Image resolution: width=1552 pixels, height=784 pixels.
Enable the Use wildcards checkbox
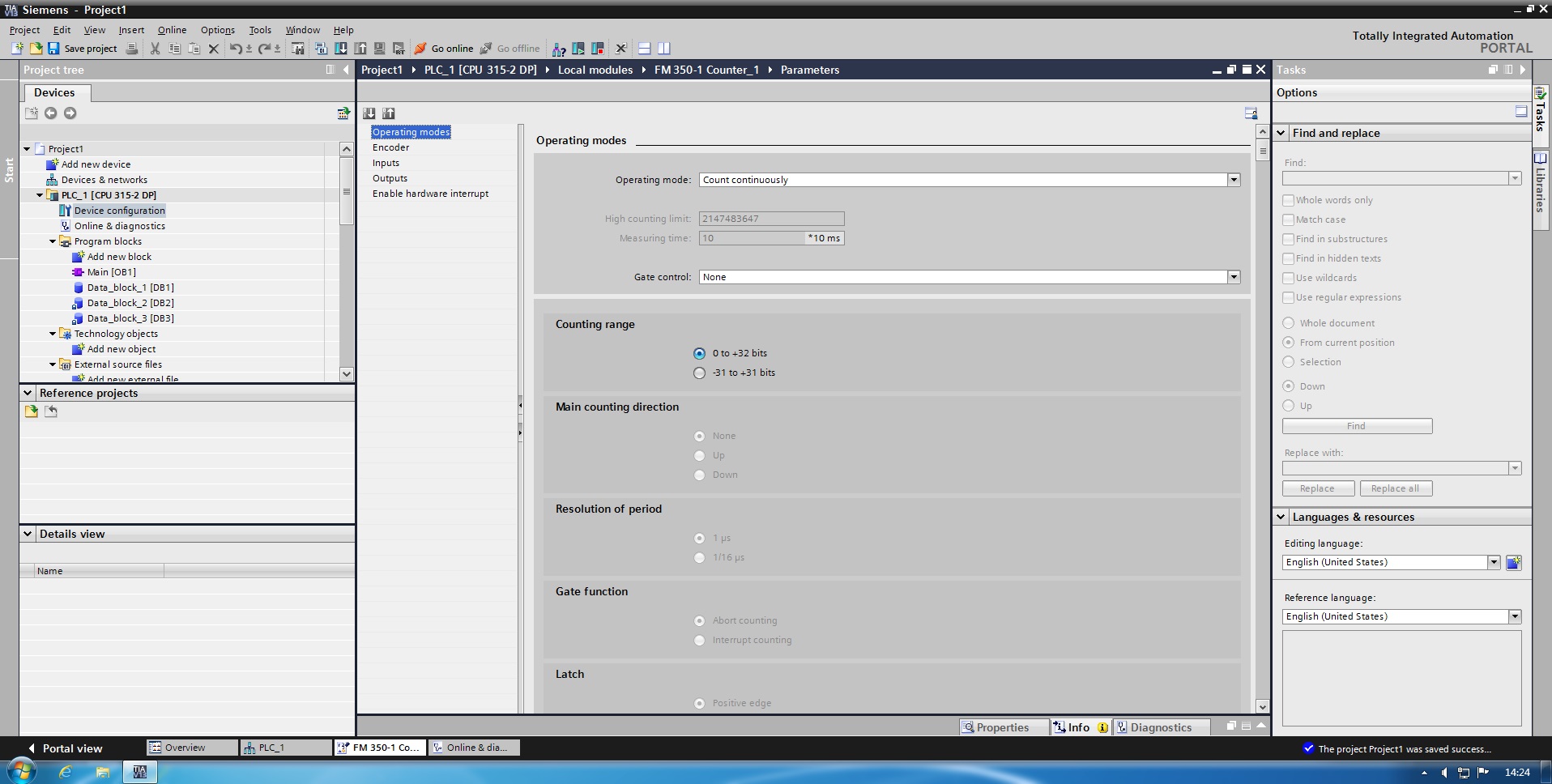click(x=1288, y=278)
